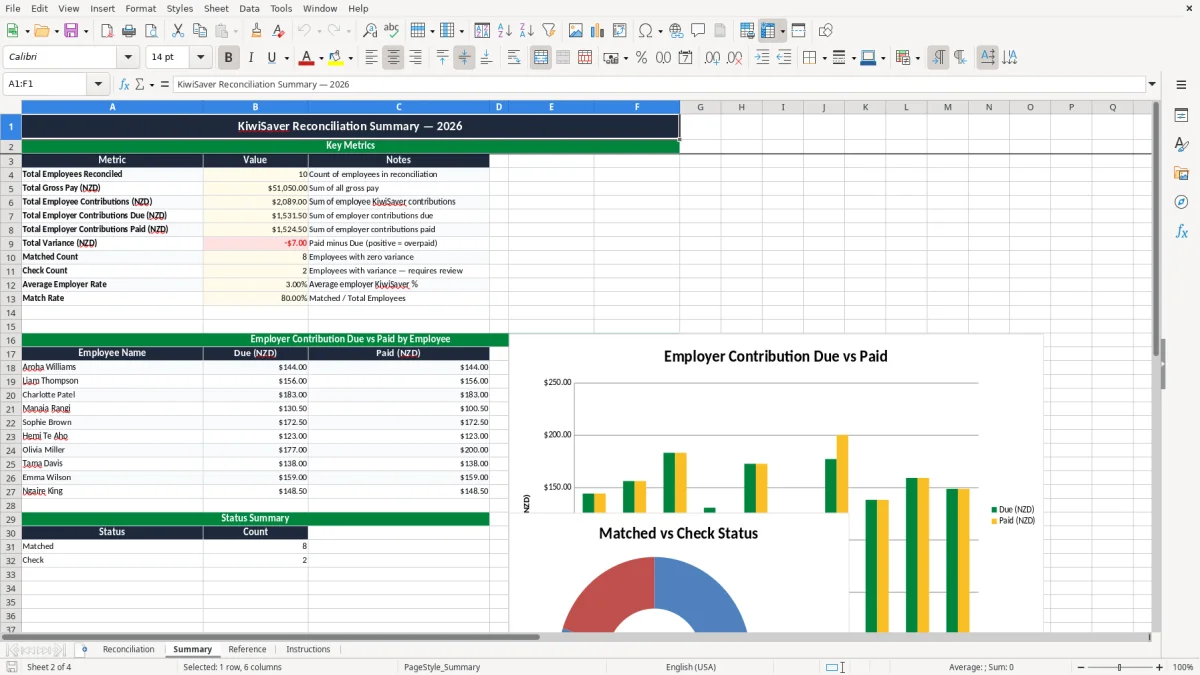This screenshot has height=675, width=1200.
Task: Open the font color palette arrow
Action: point(322,58)
